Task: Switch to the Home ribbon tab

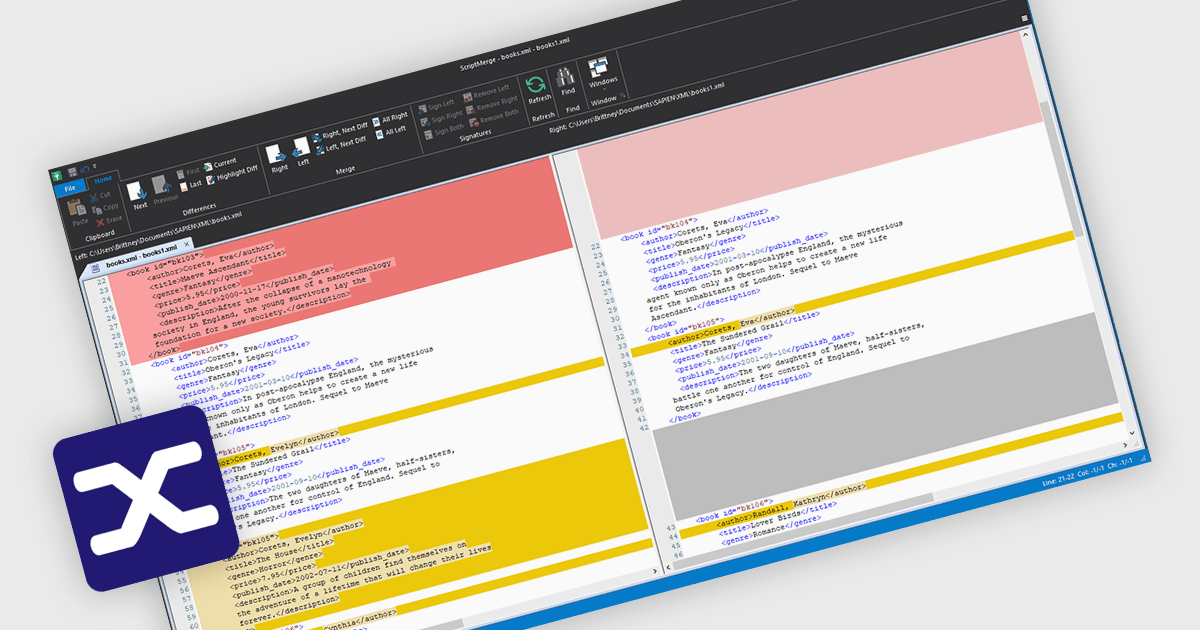Action: click(x=104, y=179)
